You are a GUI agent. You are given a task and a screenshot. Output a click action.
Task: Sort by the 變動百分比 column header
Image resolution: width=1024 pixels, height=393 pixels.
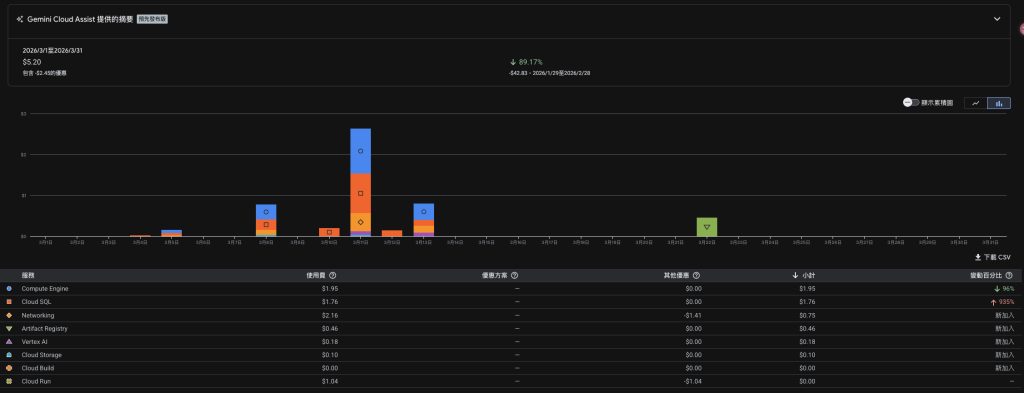click(986, 275)
